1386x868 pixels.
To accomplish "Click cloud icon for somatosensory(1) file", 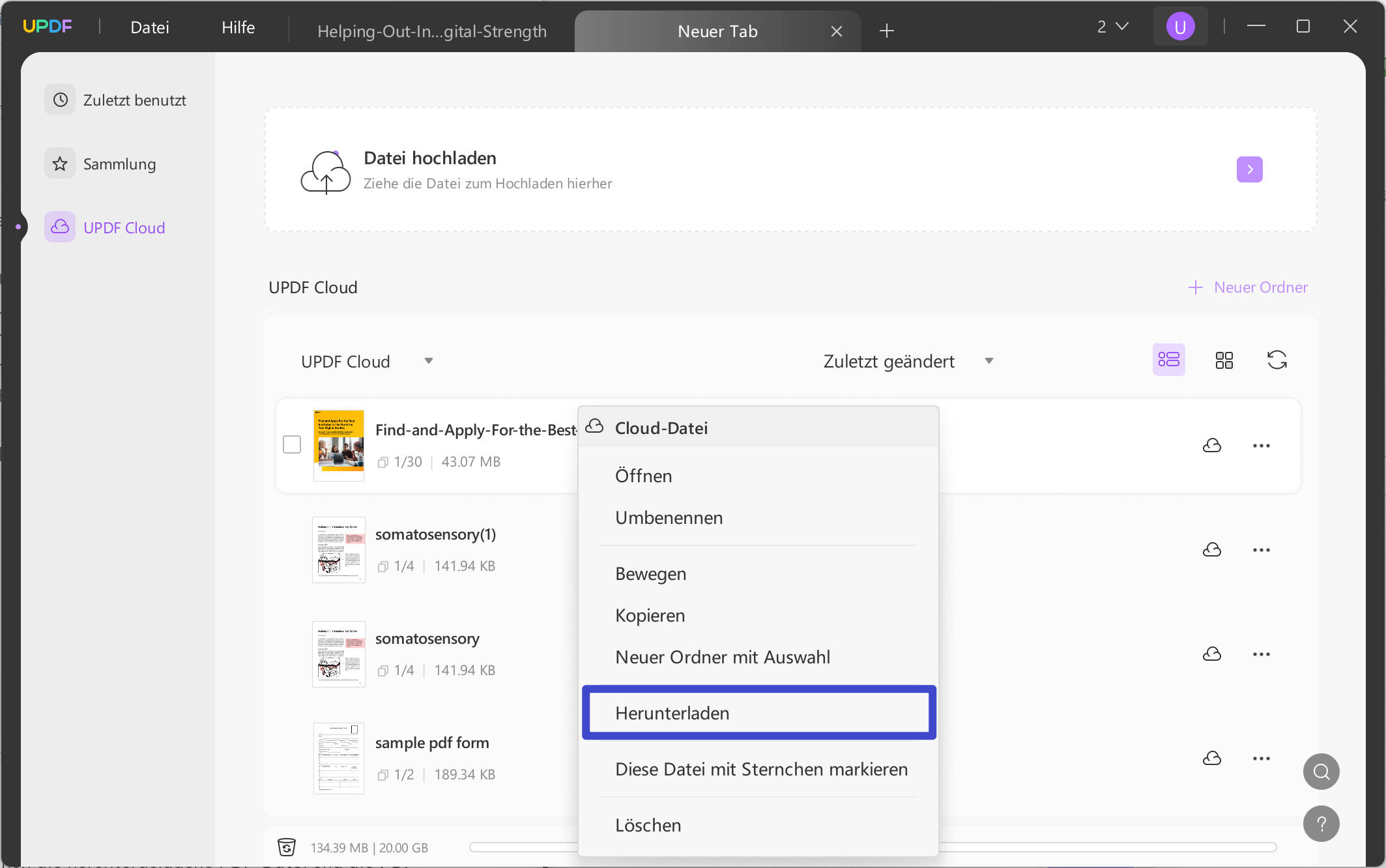I will point(1211,550).
